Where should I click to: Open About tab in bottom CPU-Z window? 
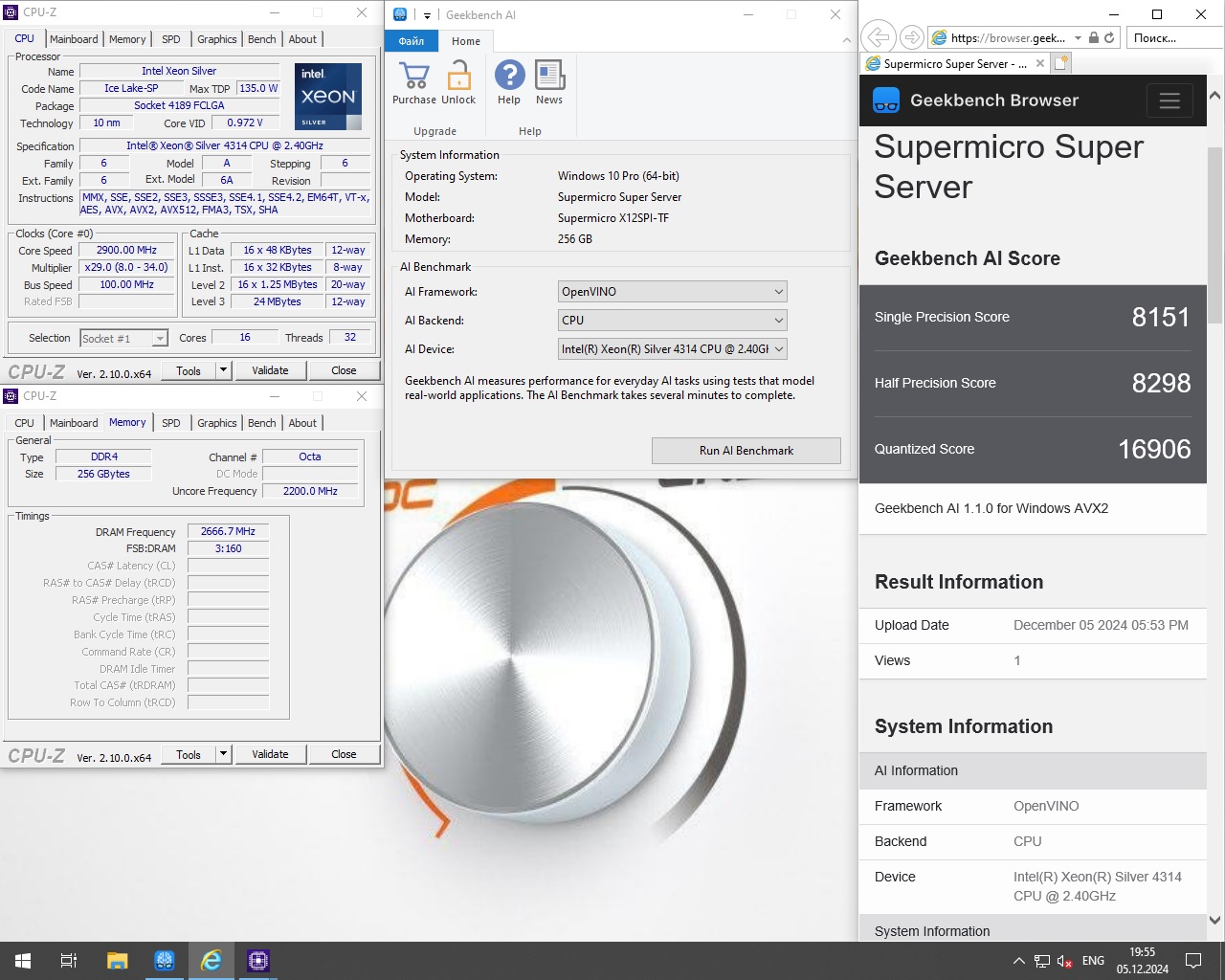[302, 423]
